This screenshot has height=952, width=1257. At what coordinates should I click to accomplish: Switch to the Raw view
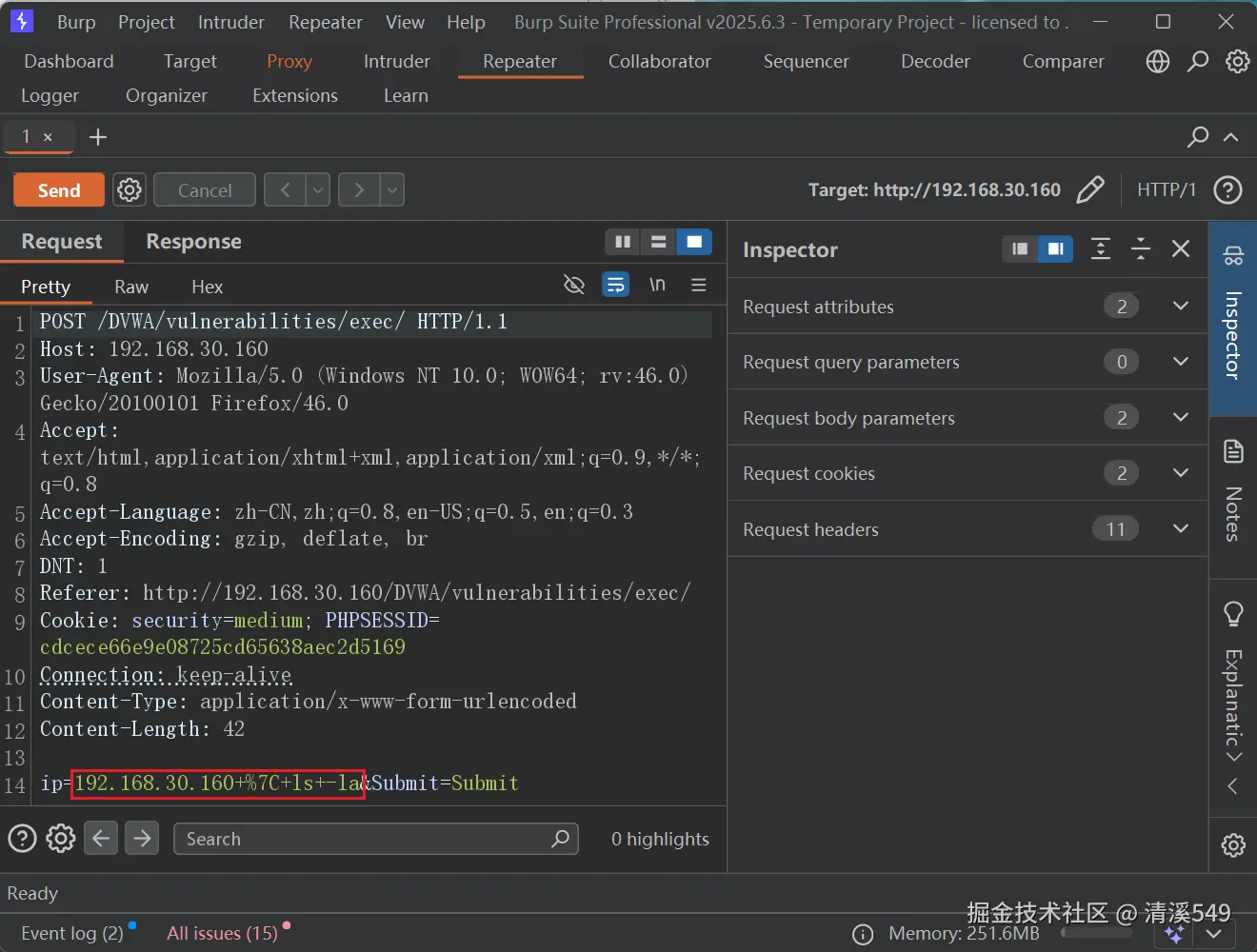[131, 287]
